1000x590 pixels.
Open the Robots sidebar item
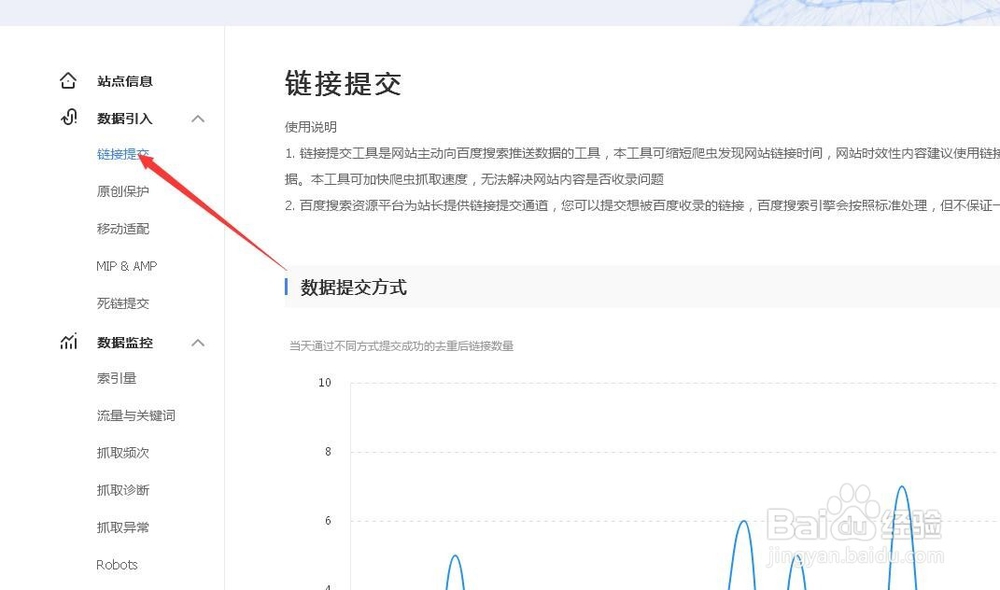(x=117, y=564)
